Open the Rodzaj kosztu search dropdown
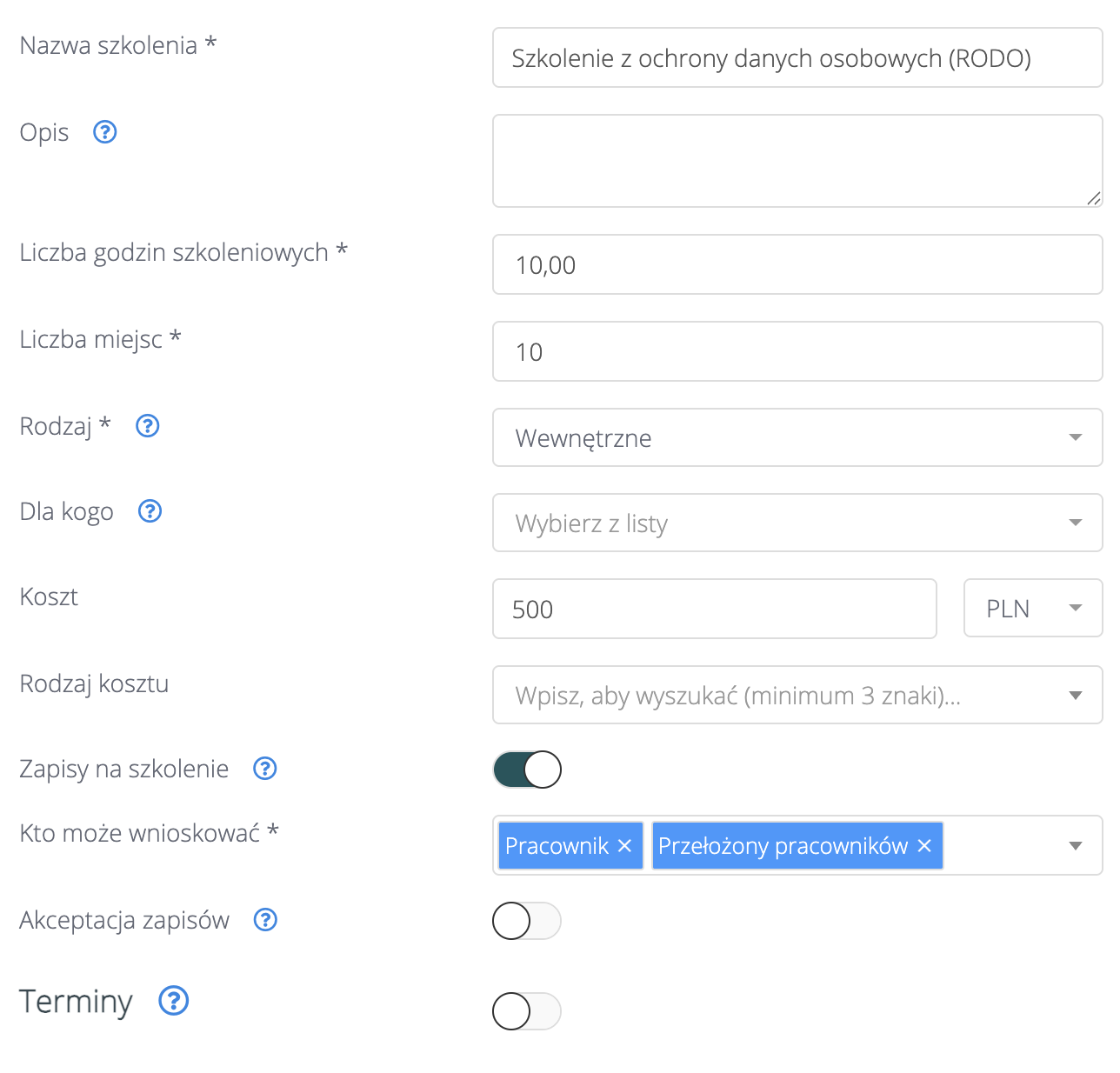The width and height of the screenshot is (1120, 1073). [x=797, y=696]
